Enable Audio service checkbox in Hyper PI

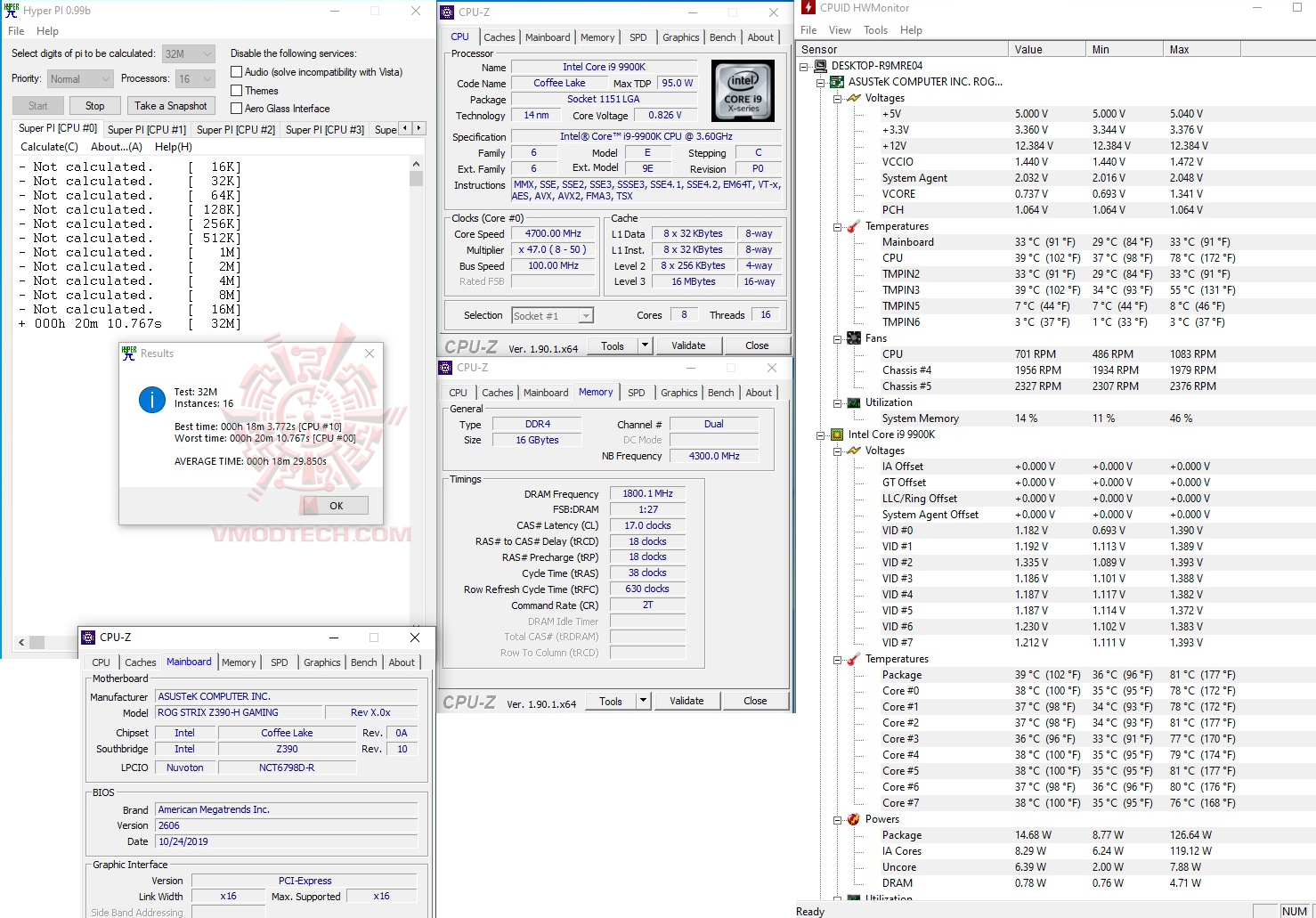point(236,72)
